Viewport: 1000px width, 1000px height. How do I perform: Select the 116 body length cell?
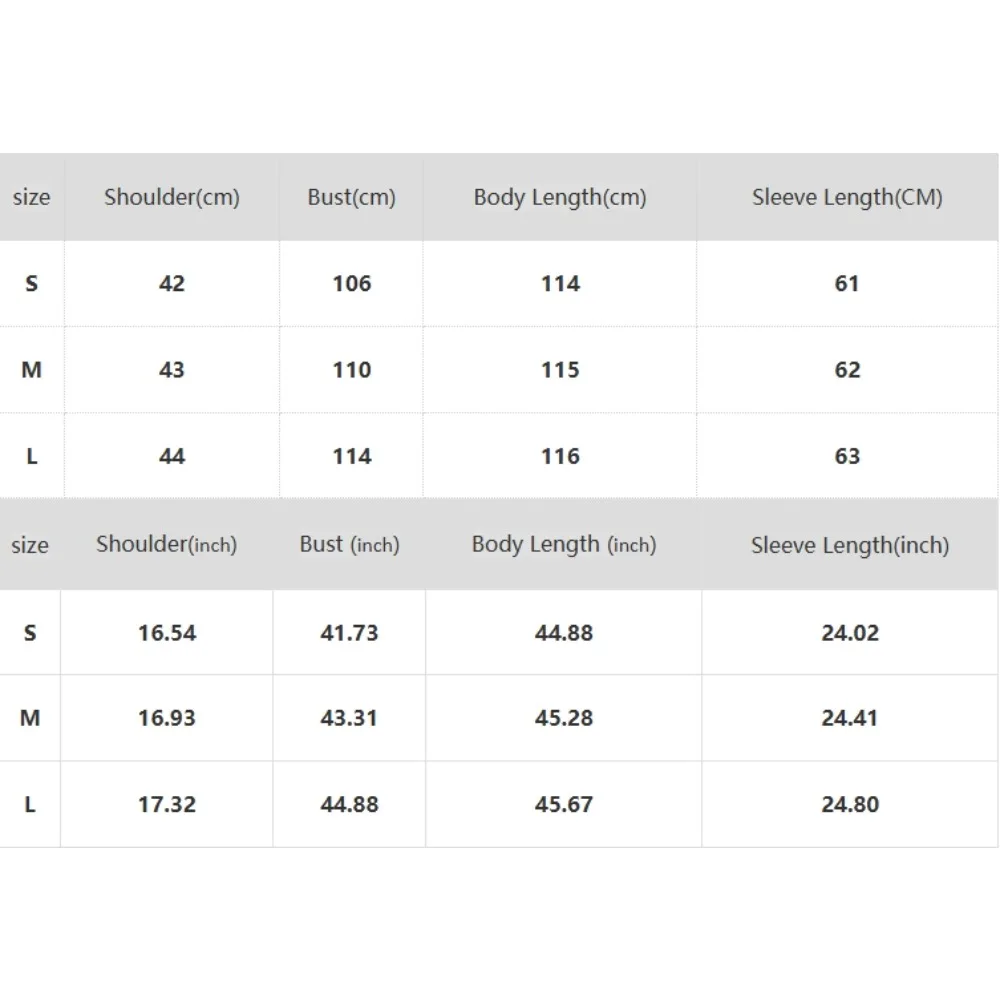pos(560,456)
